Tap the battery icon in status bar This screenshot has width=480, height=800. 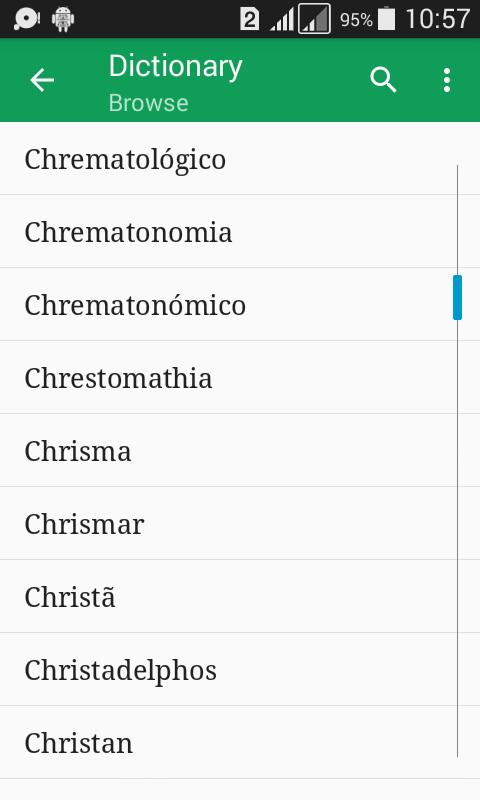pyautogui.click(x=386, y=19)
